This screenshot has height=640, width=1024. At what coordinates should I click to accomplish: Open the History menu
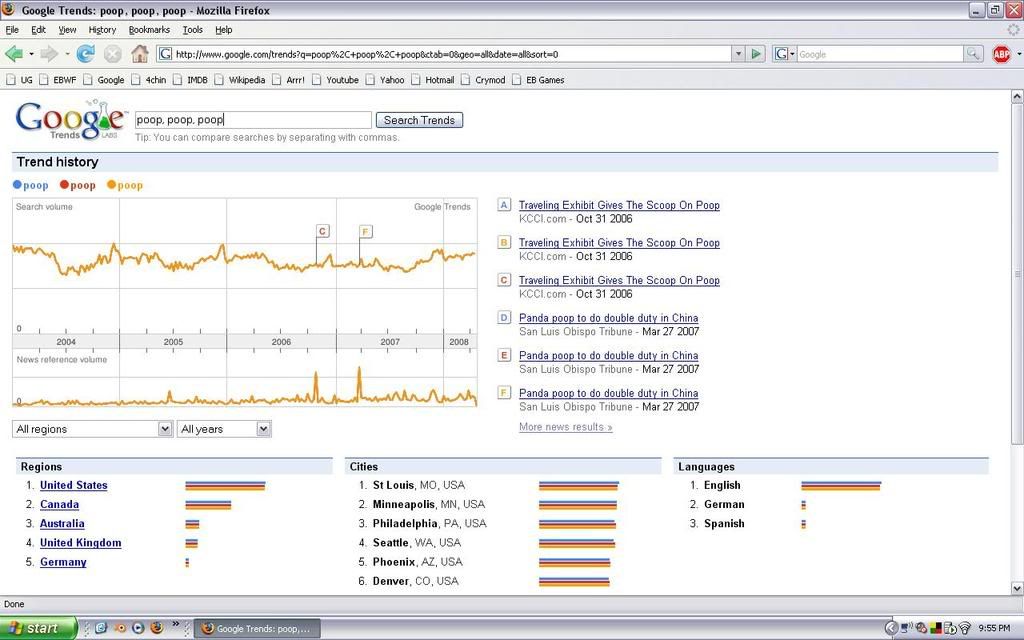tap(102, 29)
